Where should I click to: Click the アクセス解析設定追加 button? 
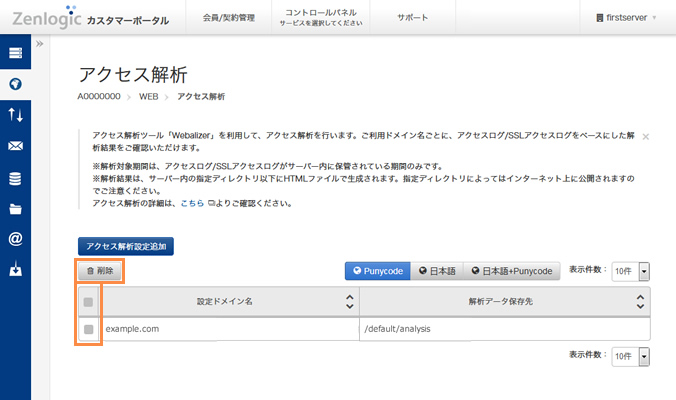click(x=126, y=246)
